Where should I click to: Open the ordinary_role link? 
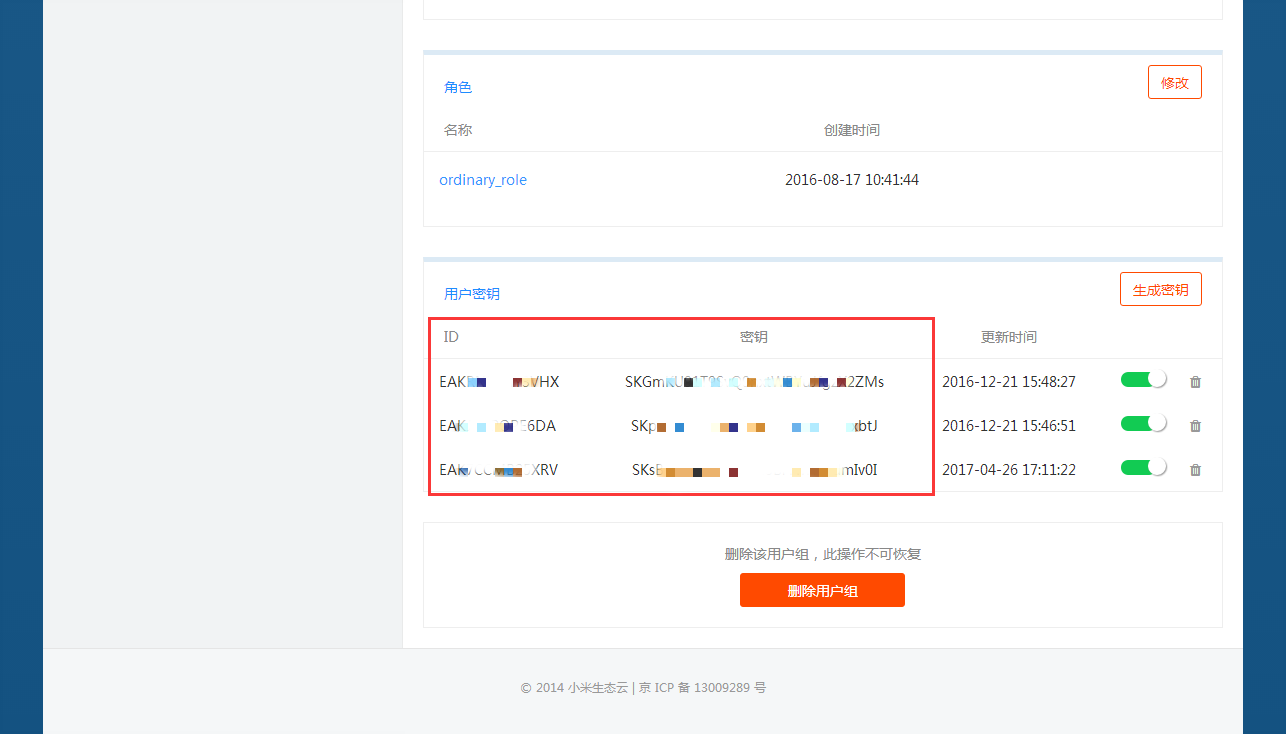click(483, 180)
